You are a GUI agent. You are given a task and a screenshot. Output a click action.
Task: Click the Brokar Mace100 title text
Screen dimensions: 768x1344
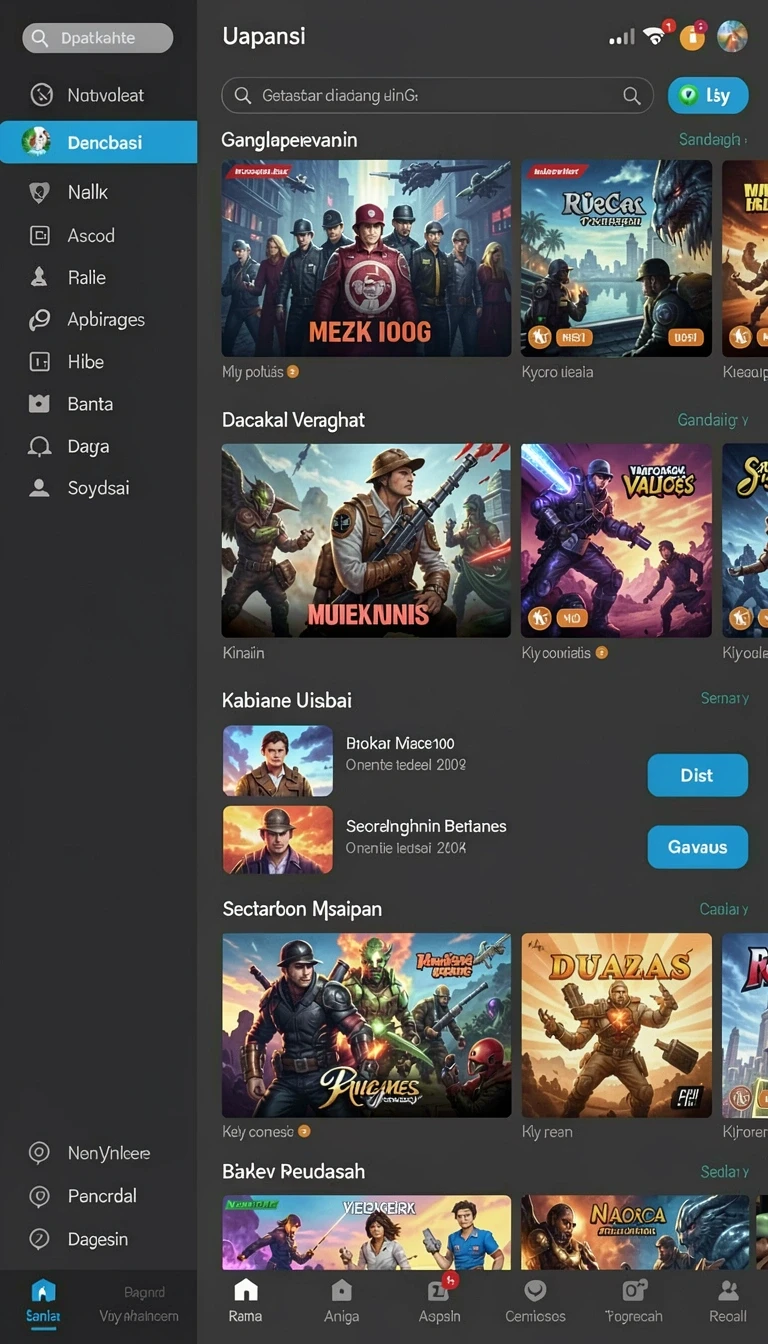[400, 743]
